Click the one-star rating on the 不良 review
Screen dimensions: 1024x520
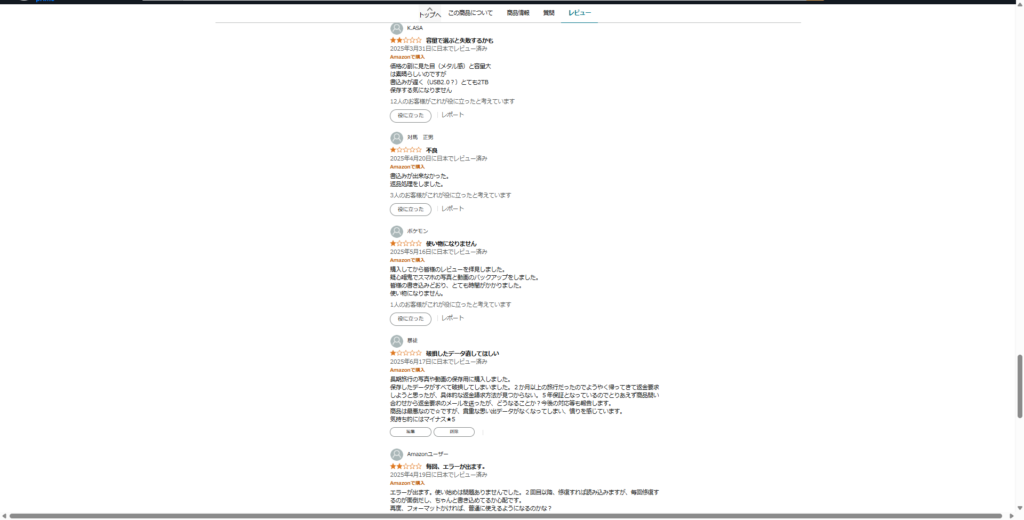[406, 150]
